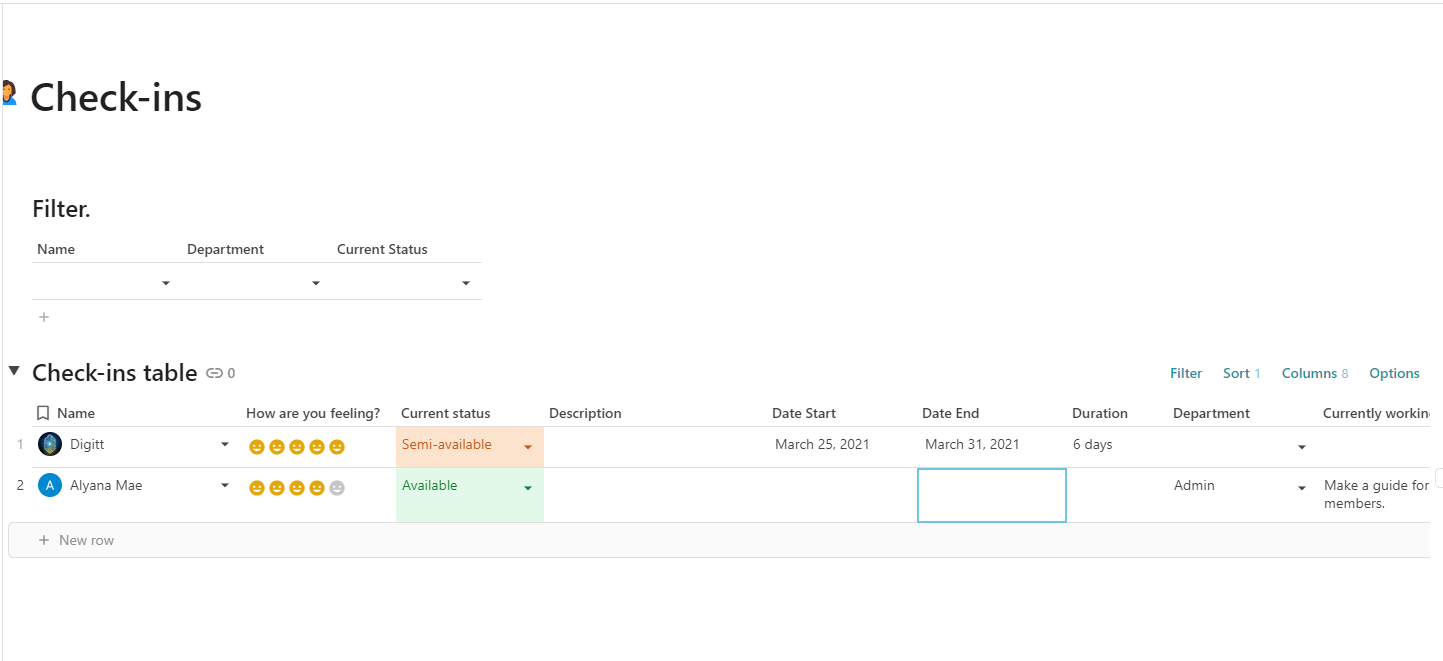
Task: Click the link icon next to Check-ins table
Action: pyautogui.click(x=214, y=373)
